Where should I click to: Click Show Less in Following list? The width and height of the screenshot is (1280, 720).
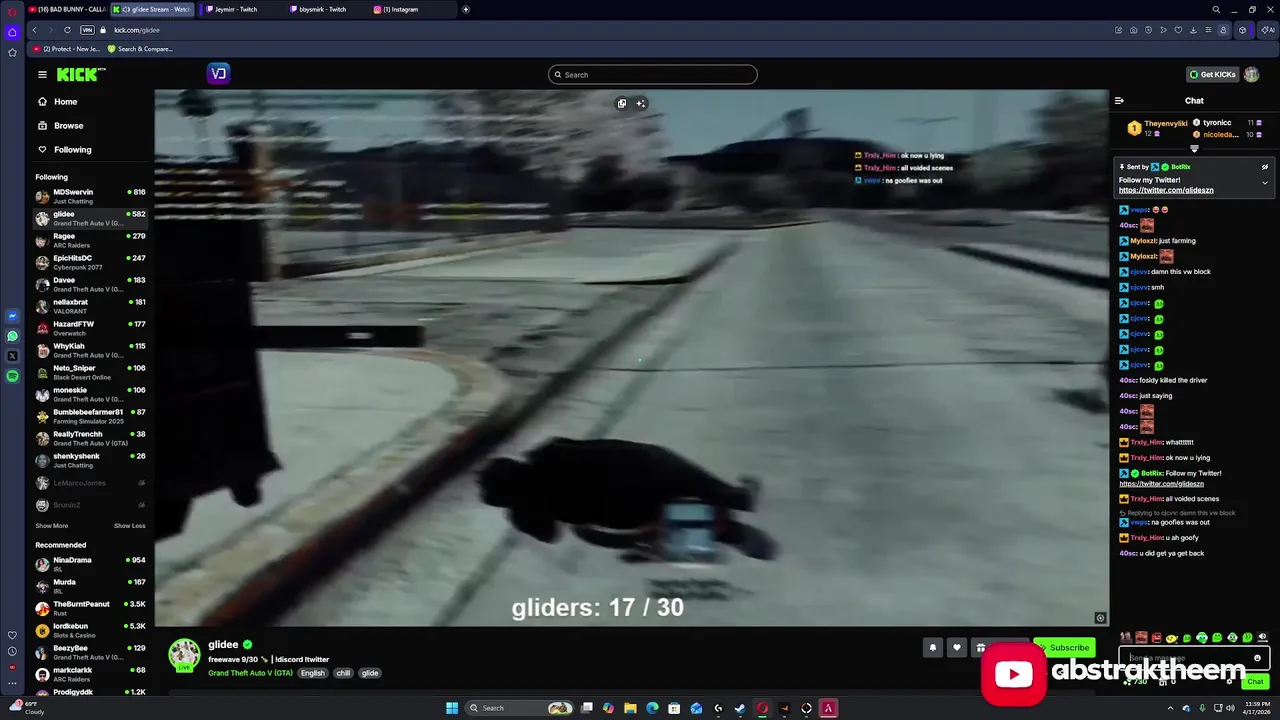point(129,526)
